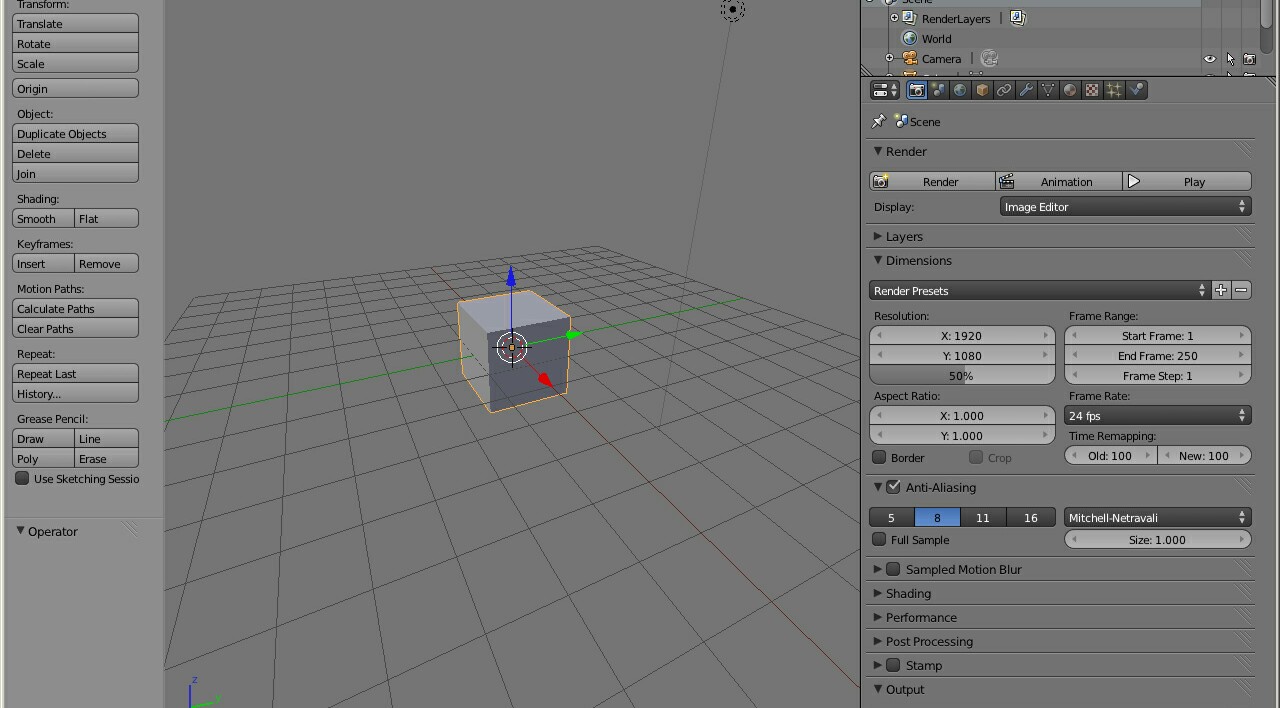Image resolution: width=1280 pixels, height=708 pixels.
Task: Open the Object properties tab (cube icon)
Action: click(x=982, y=90)
